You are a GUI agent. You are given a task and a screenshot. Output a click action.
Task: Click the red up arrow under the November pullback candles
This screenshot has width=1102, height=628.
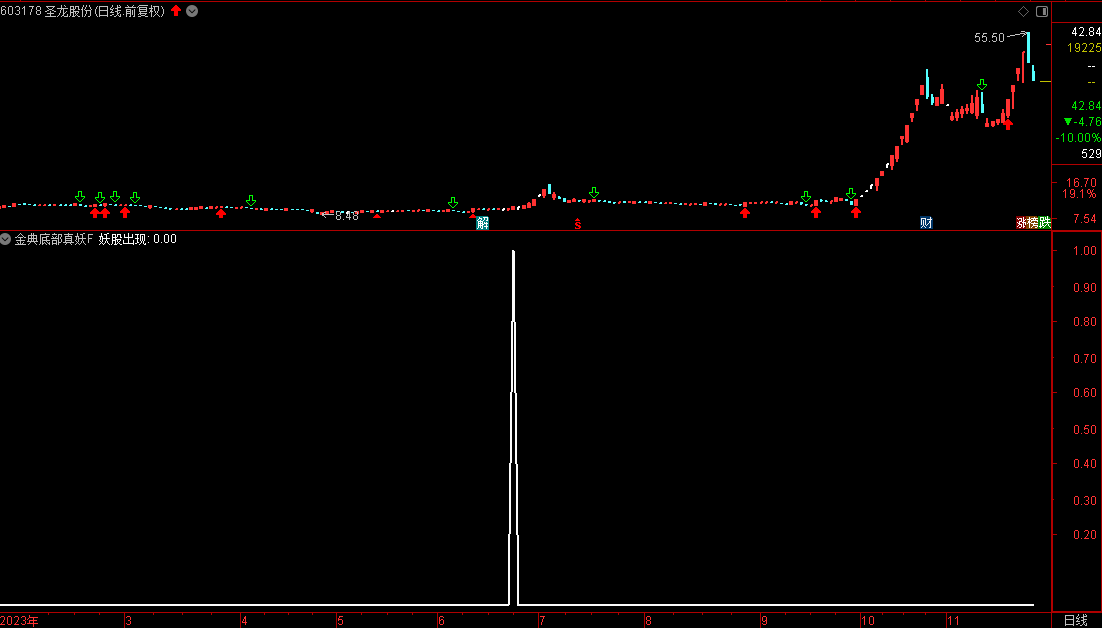point(1008,124)
